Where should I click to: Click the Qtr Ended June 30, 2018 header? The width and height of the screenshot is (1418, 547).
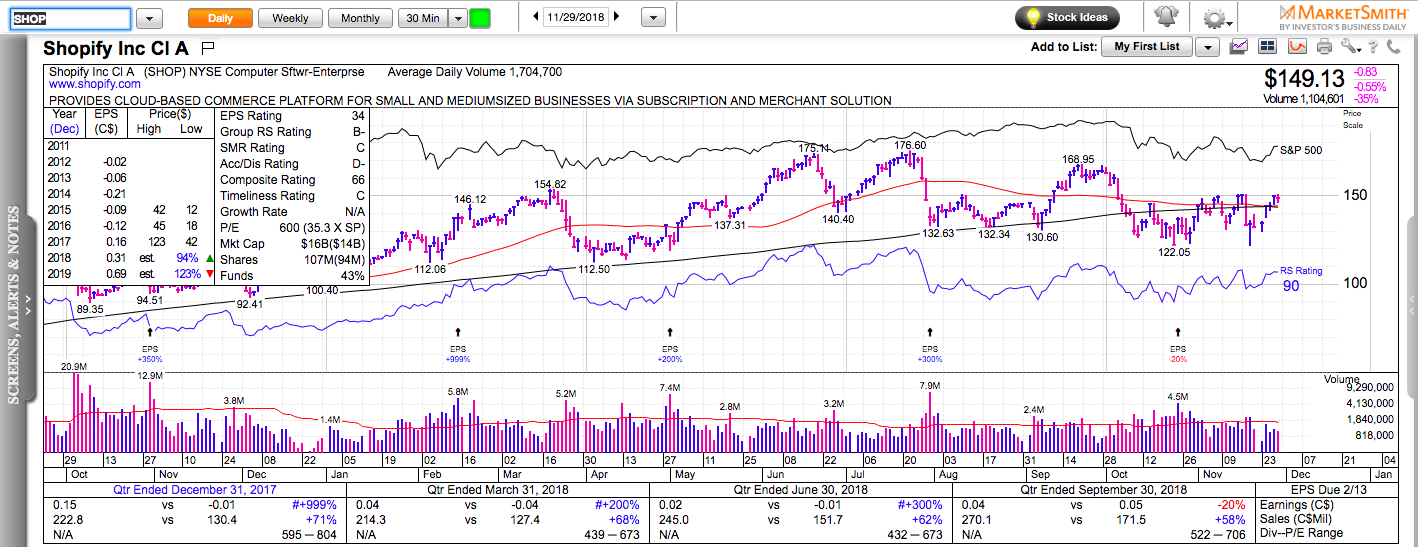click(x=802, y=490)
